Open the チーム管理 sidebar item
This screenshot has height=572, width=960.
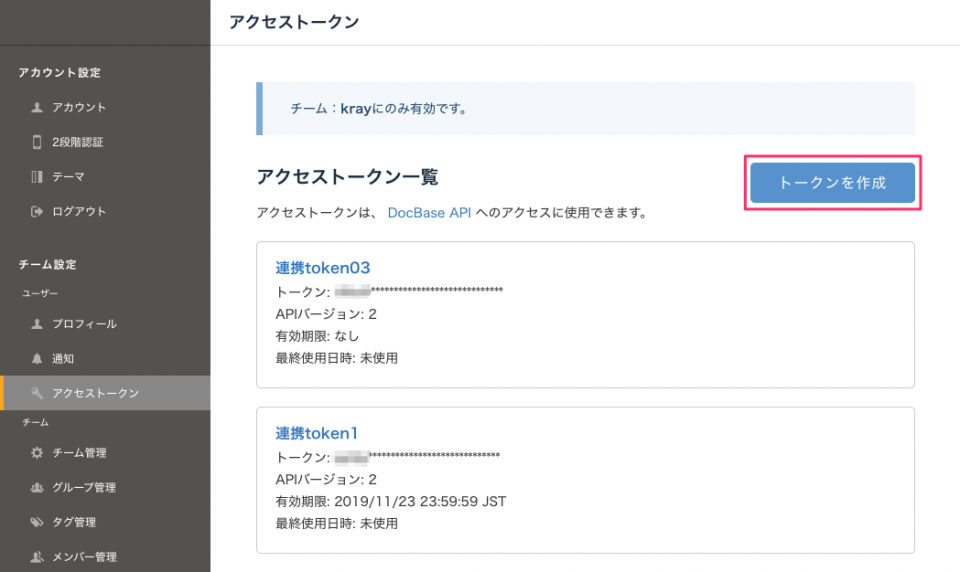click(x=79, y=453)
